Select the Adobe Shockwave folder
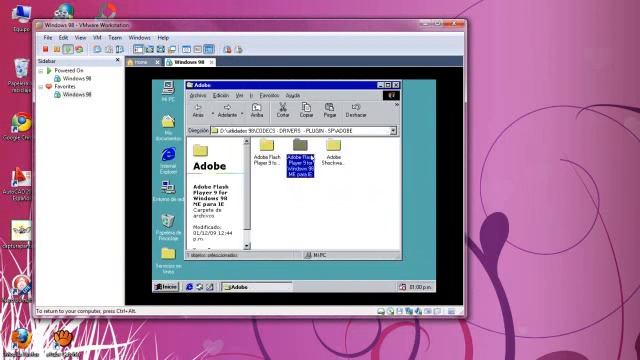Image resolution: width=640 pixels, height=360 pixels. click(333, 152)
